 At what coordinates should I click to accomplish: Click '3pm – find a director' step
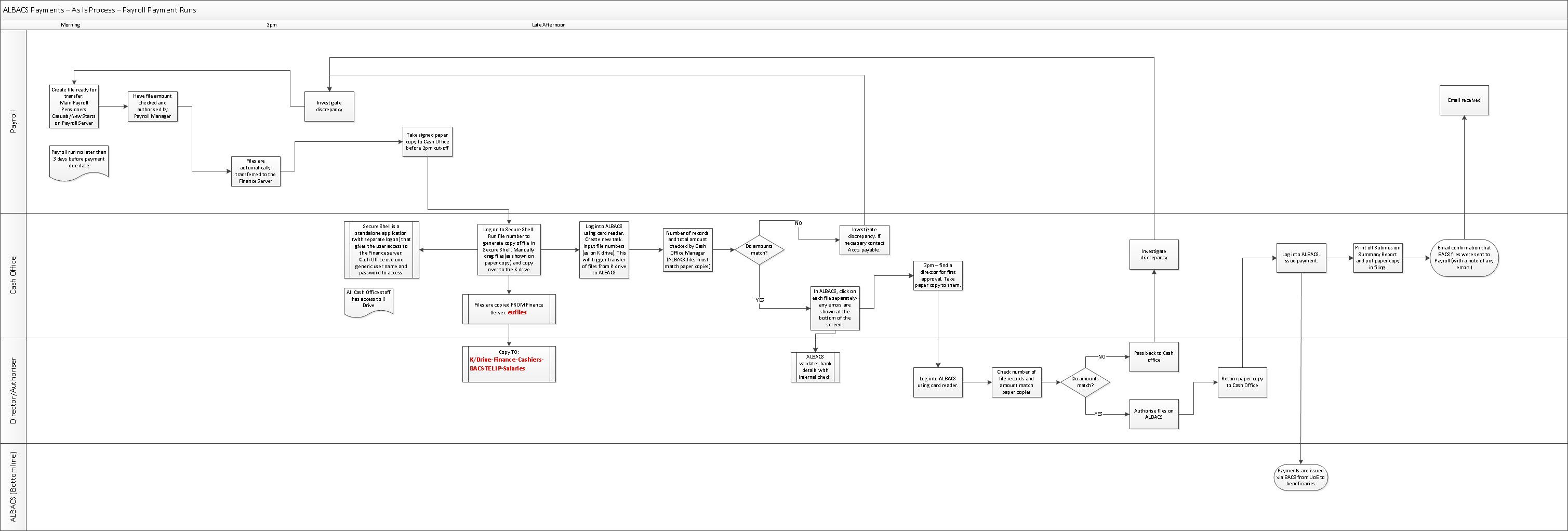point(937,275)
